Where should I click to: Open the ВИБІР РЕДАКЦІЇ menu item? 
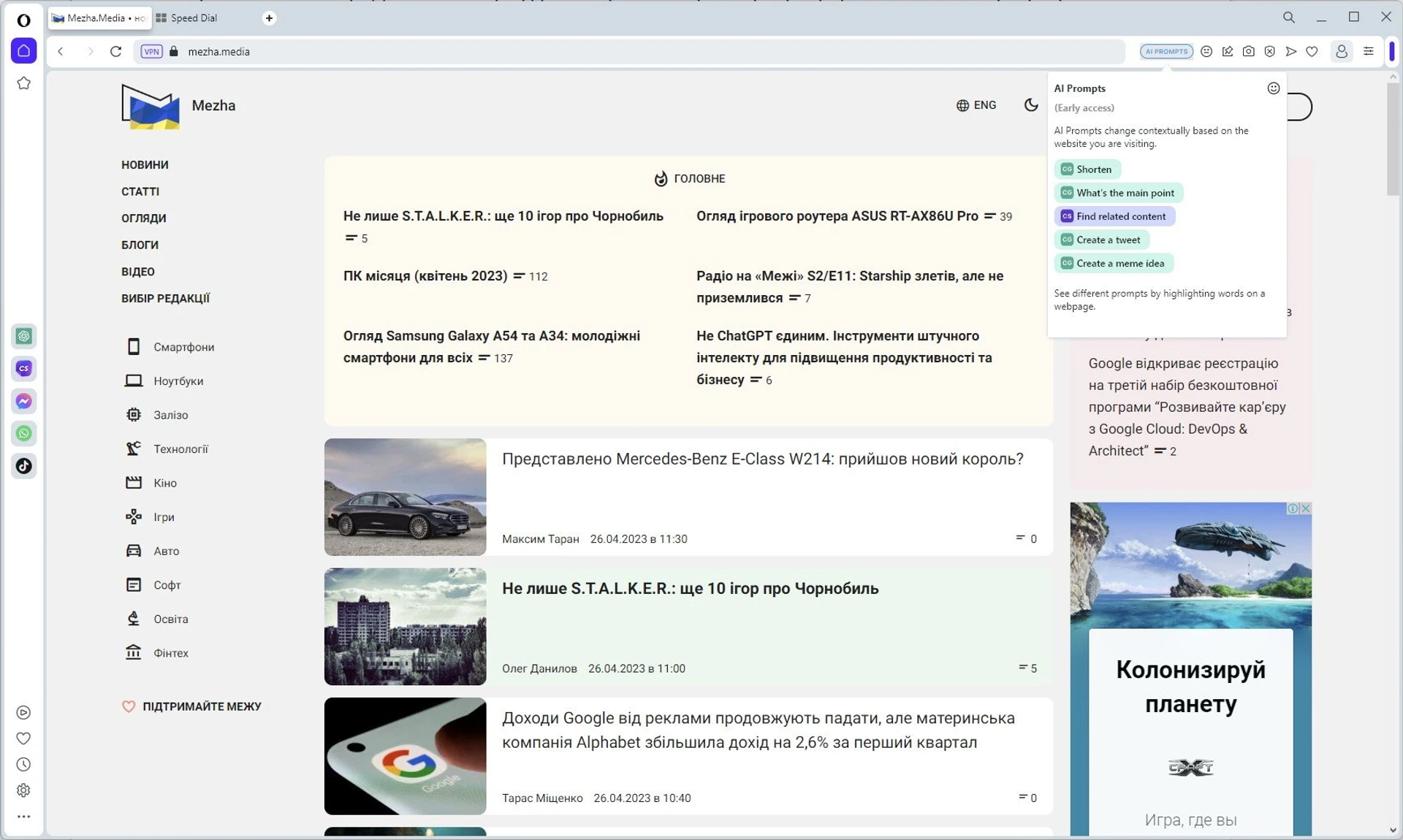tap(166, 298)
